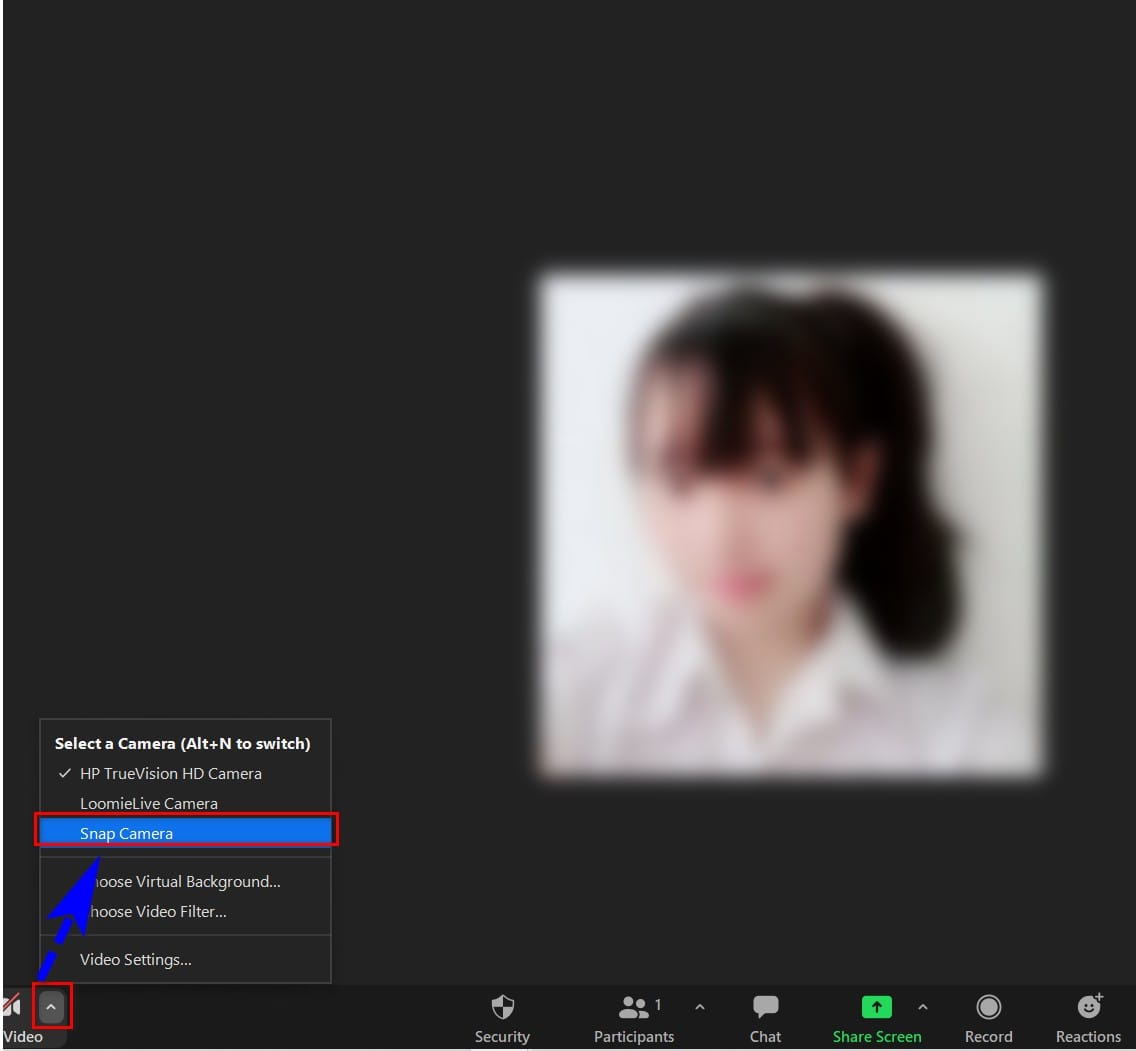Toggle the Video camera icon
This screenshot has height=1051, width=1136.
click(12, 1006)
